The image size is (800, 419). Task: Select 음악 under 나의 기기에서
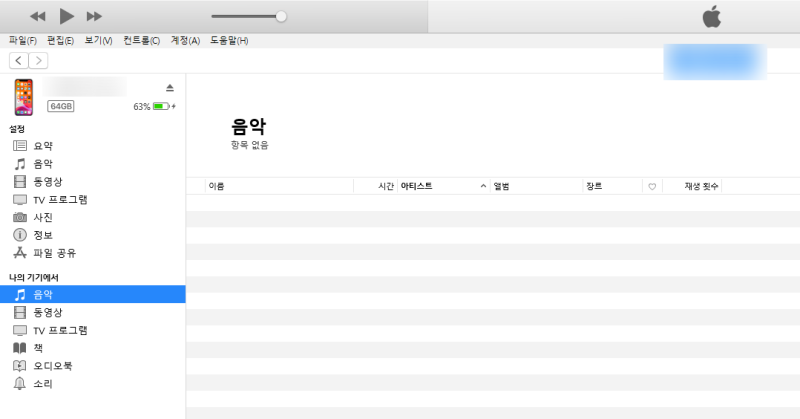[92, 294]
